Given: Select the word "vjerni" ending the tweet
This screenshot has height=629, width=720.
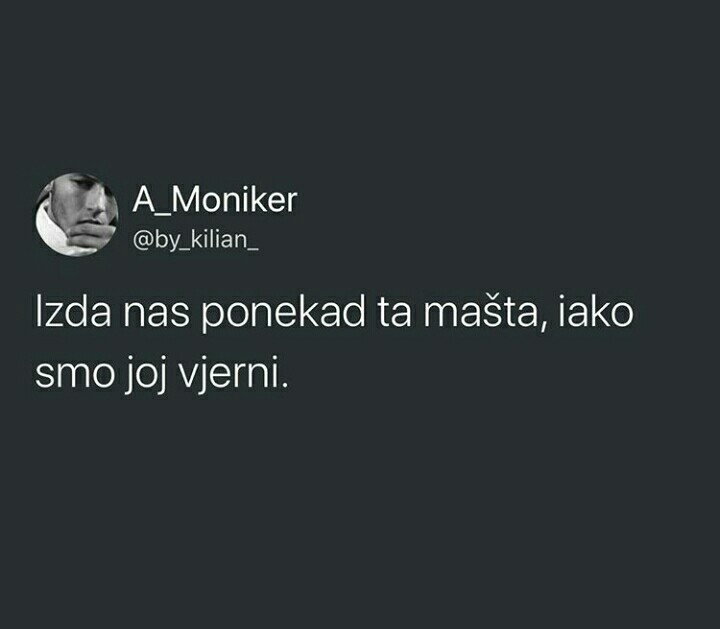Looking at the screenshot, I should click(228, 374).
